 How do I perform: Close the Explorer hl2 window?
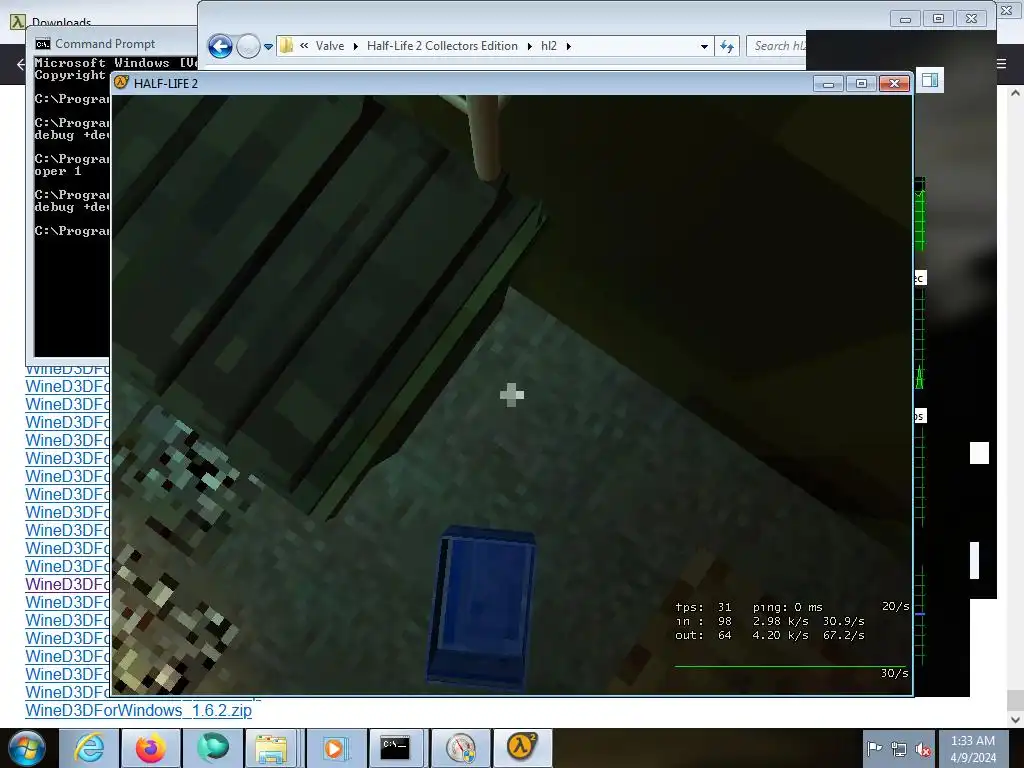(x=972, y=19)
